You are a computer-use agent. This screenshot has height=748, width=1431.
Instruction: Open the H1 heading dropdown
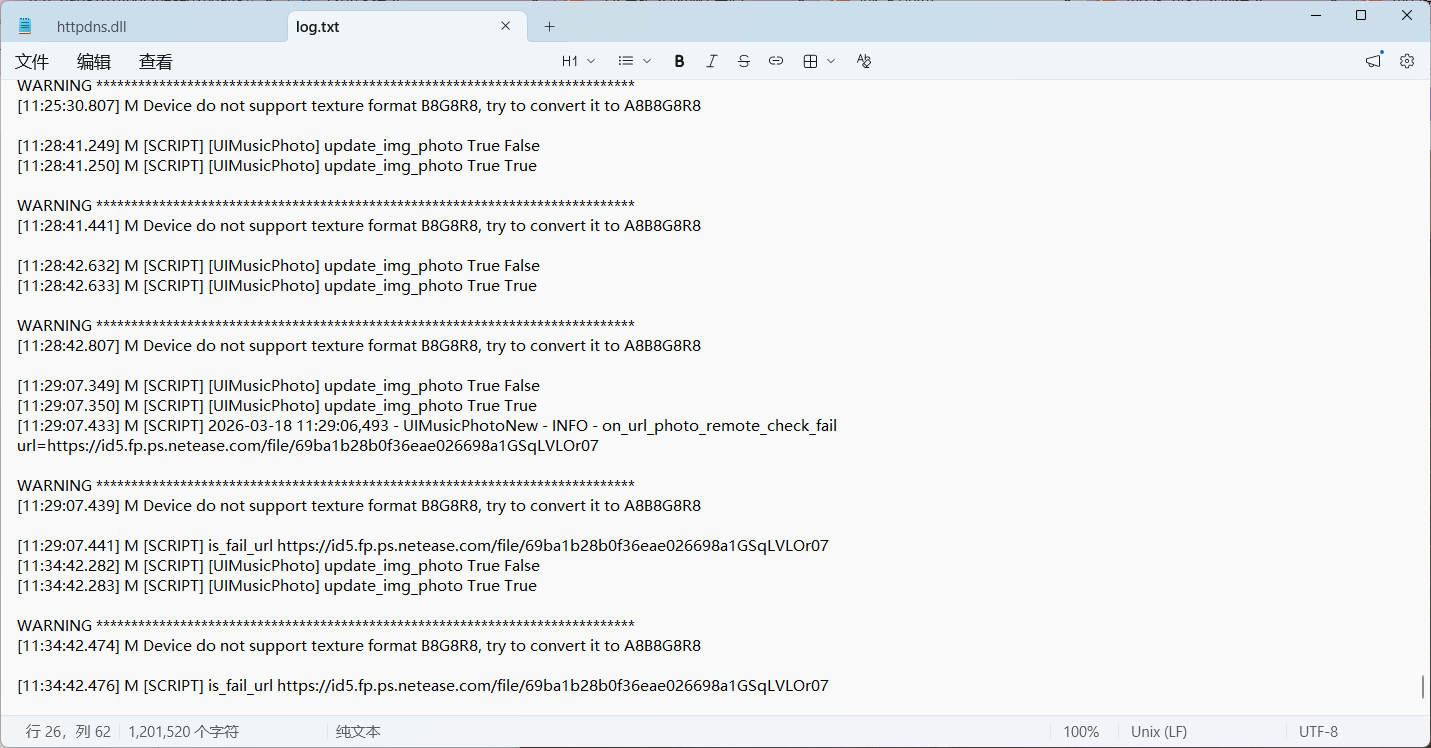578,61
